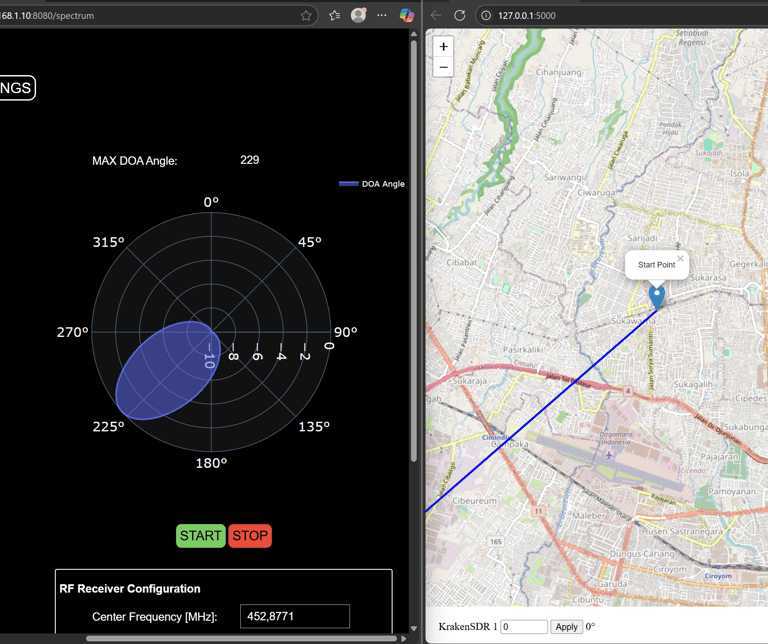768x644 pixels.
Task: Click the scroll-up arrow of the spectrum page
Action: coord(414,34)
